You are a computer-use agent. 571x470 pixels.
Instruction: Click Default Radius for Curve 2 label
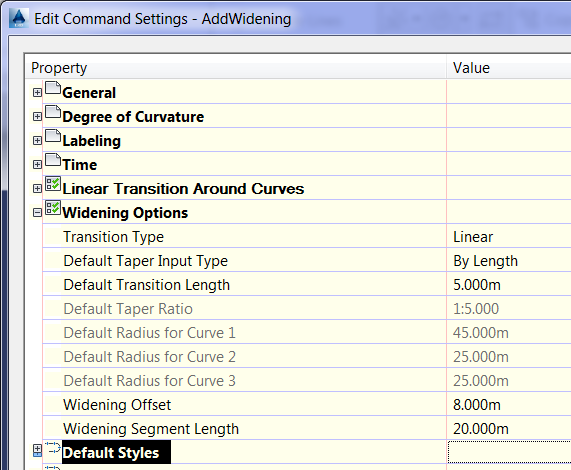tap(149, 357)
